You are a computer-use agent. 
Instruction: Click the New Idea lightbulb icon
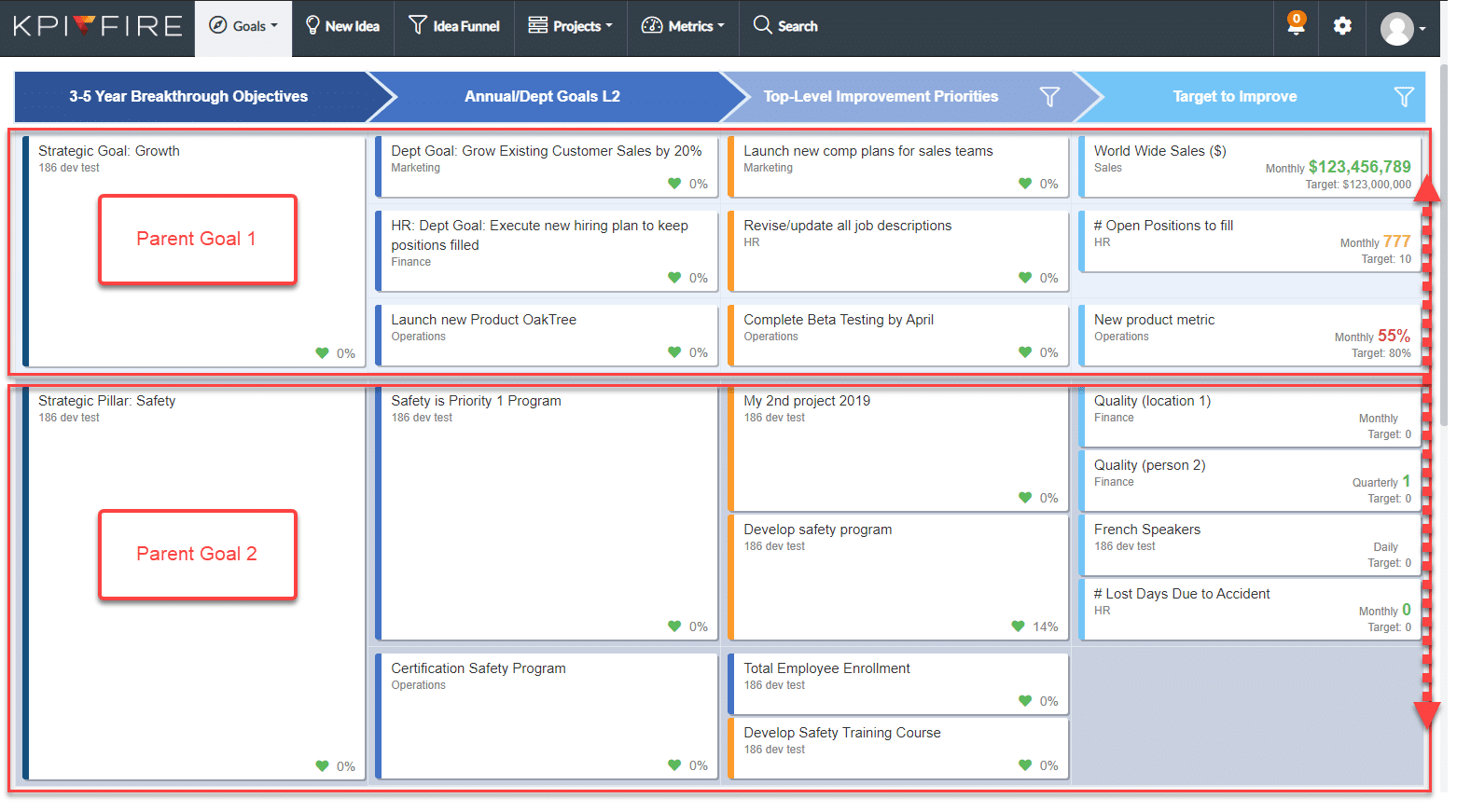pyautogui.click(x=312, y=26)
